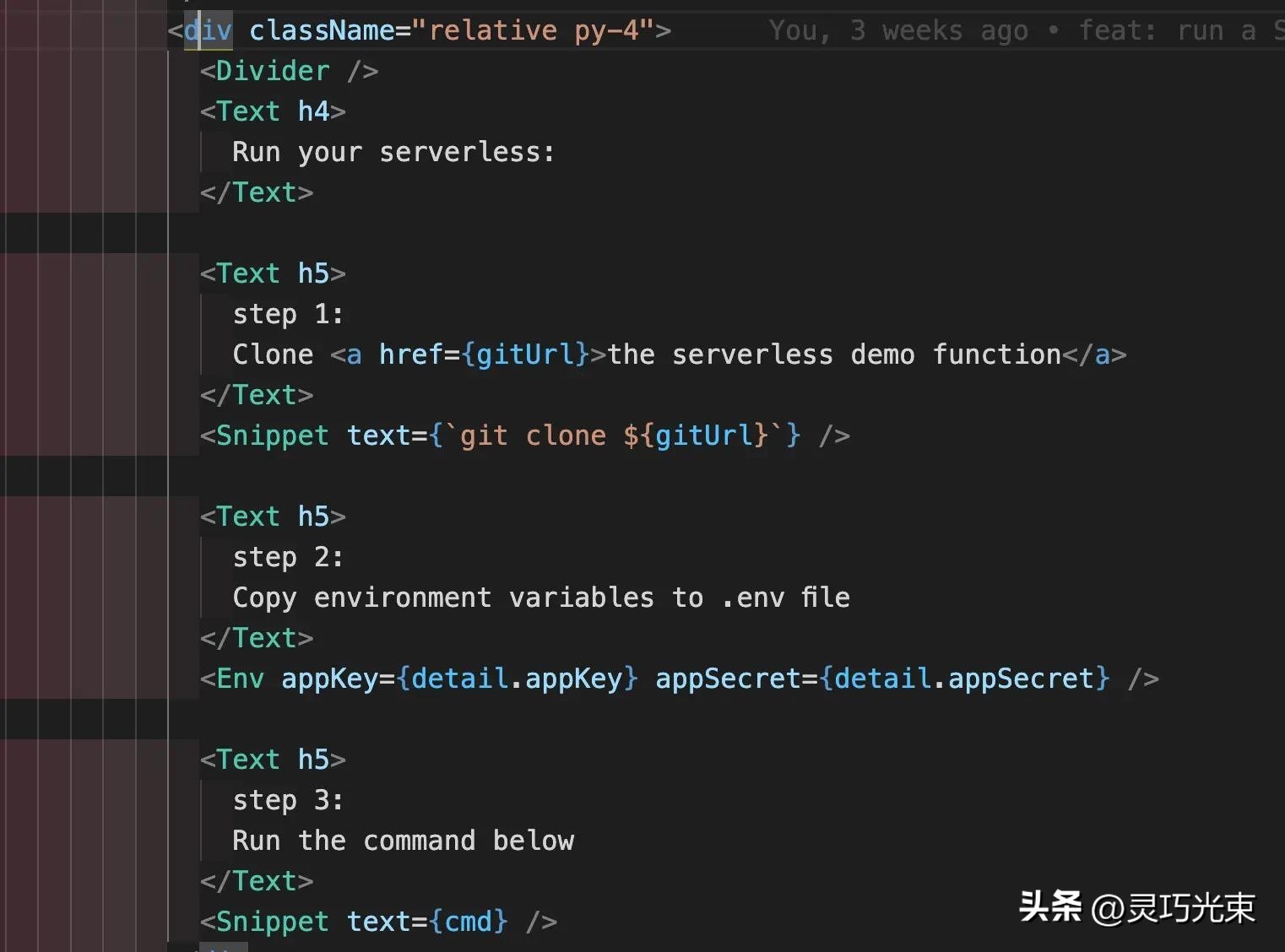This screenshot has width=1285, height=952.
Task: Click "Copy environment variables to .env file" text
Action: [x=540, y=597]
